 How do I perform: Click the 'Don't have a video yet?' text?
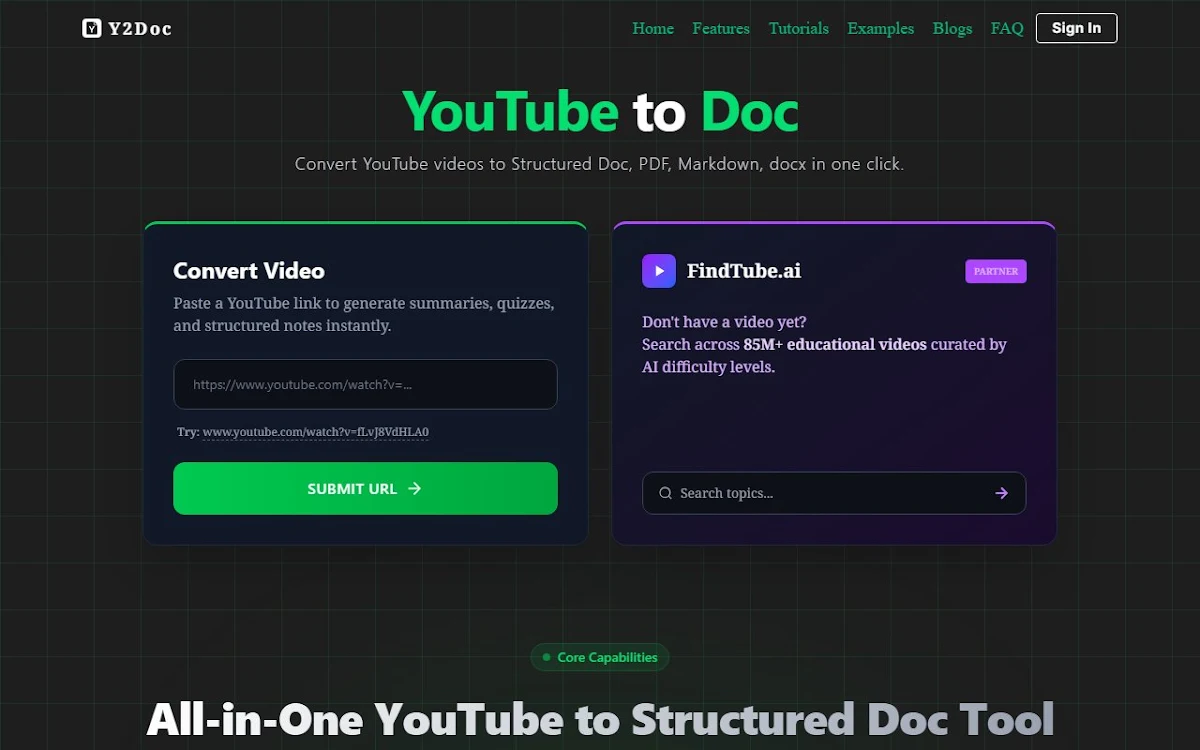pyautogui.click(x=724, y=322)
